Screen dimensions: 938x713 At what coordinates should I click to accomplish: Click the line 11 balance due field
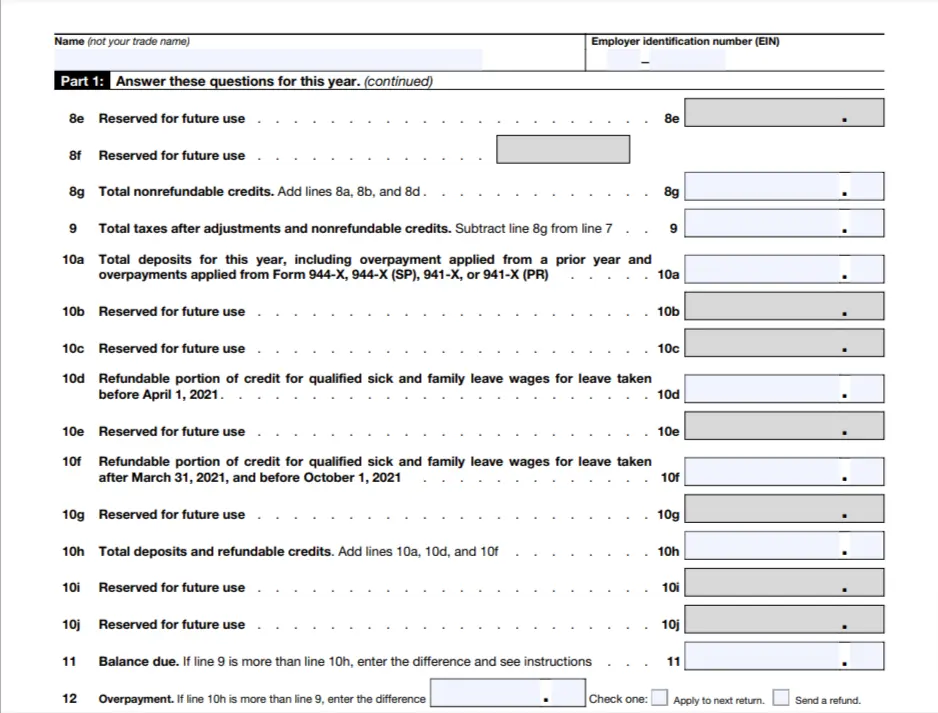[784, 656]
